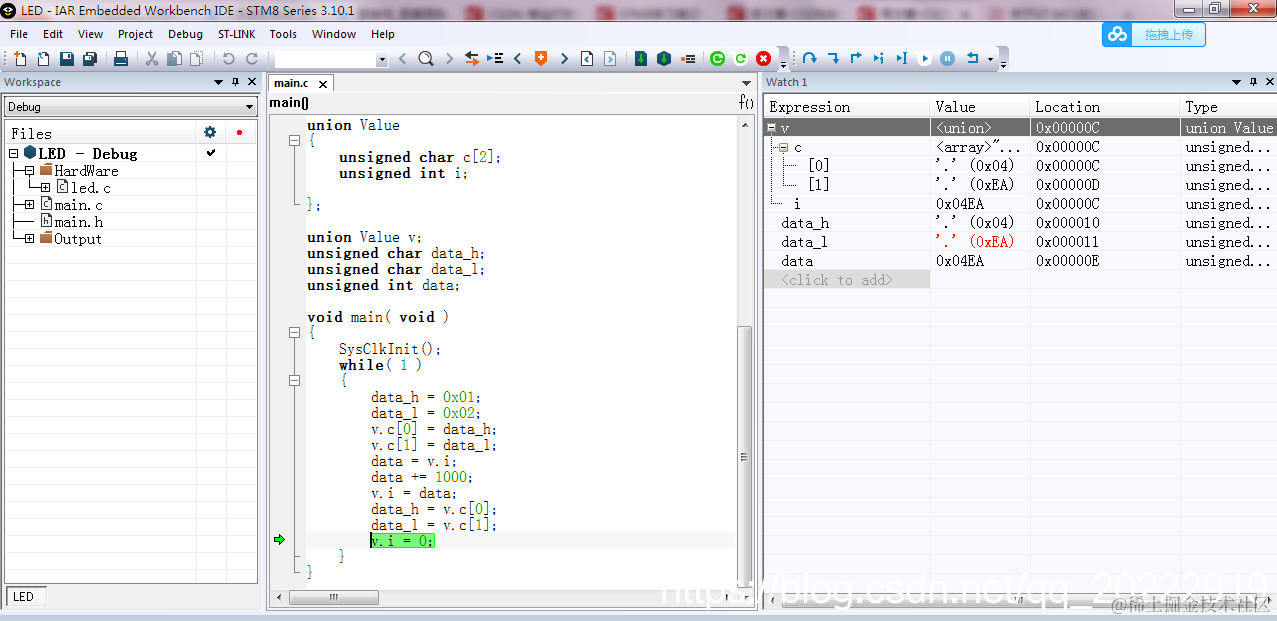Expand the Output folder node
This screenshot has width=1277, height=621.
tap(30, 239)
